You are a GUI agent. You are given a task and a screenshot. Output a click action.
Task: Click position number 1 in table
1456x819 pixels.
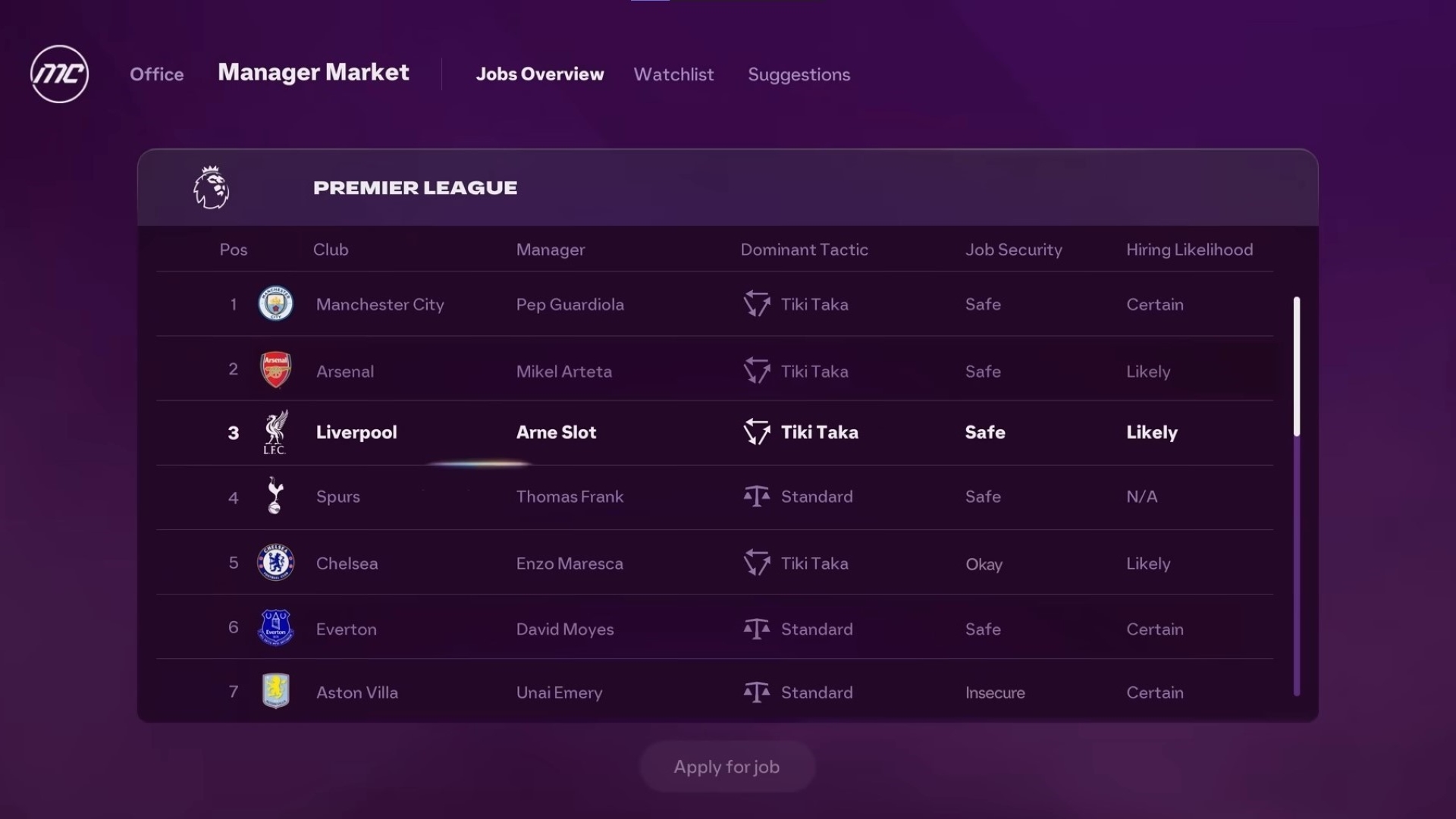(234, 304)
